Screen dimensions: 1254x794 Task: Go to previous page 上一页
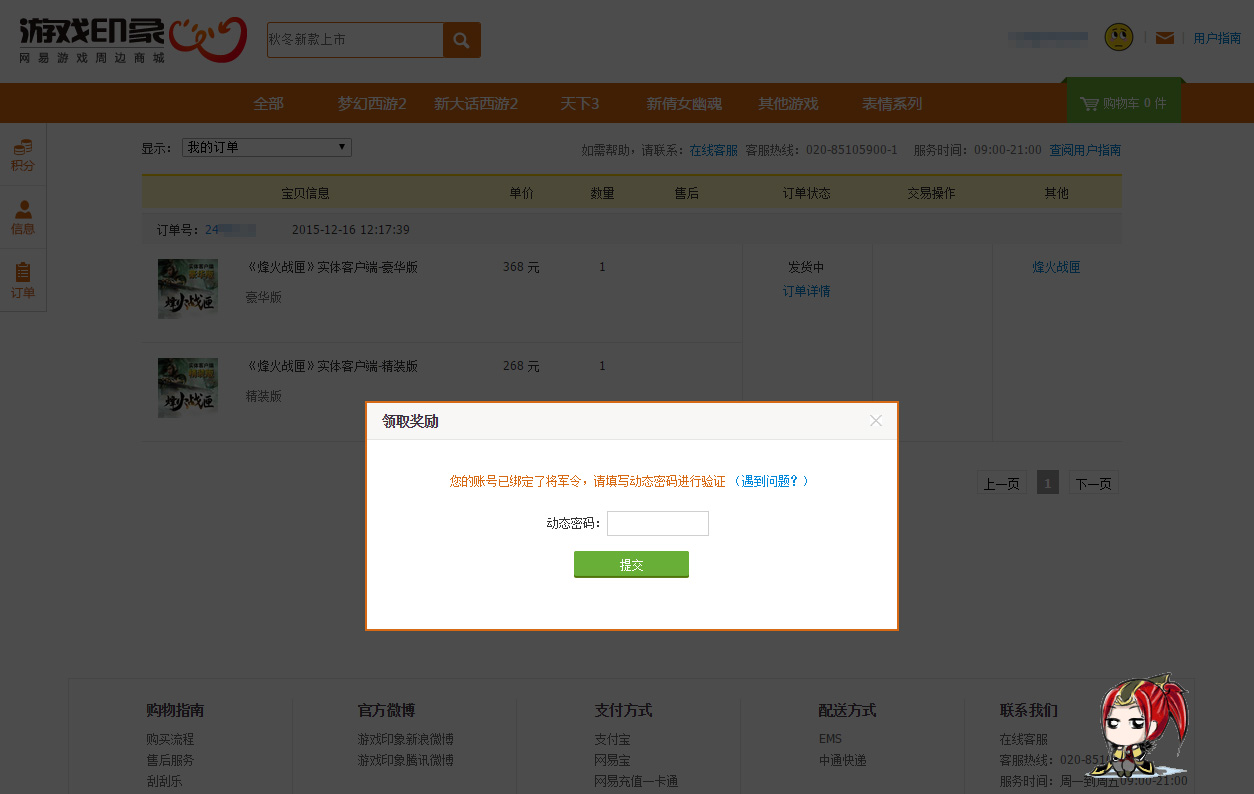(x=1002, y=483)
